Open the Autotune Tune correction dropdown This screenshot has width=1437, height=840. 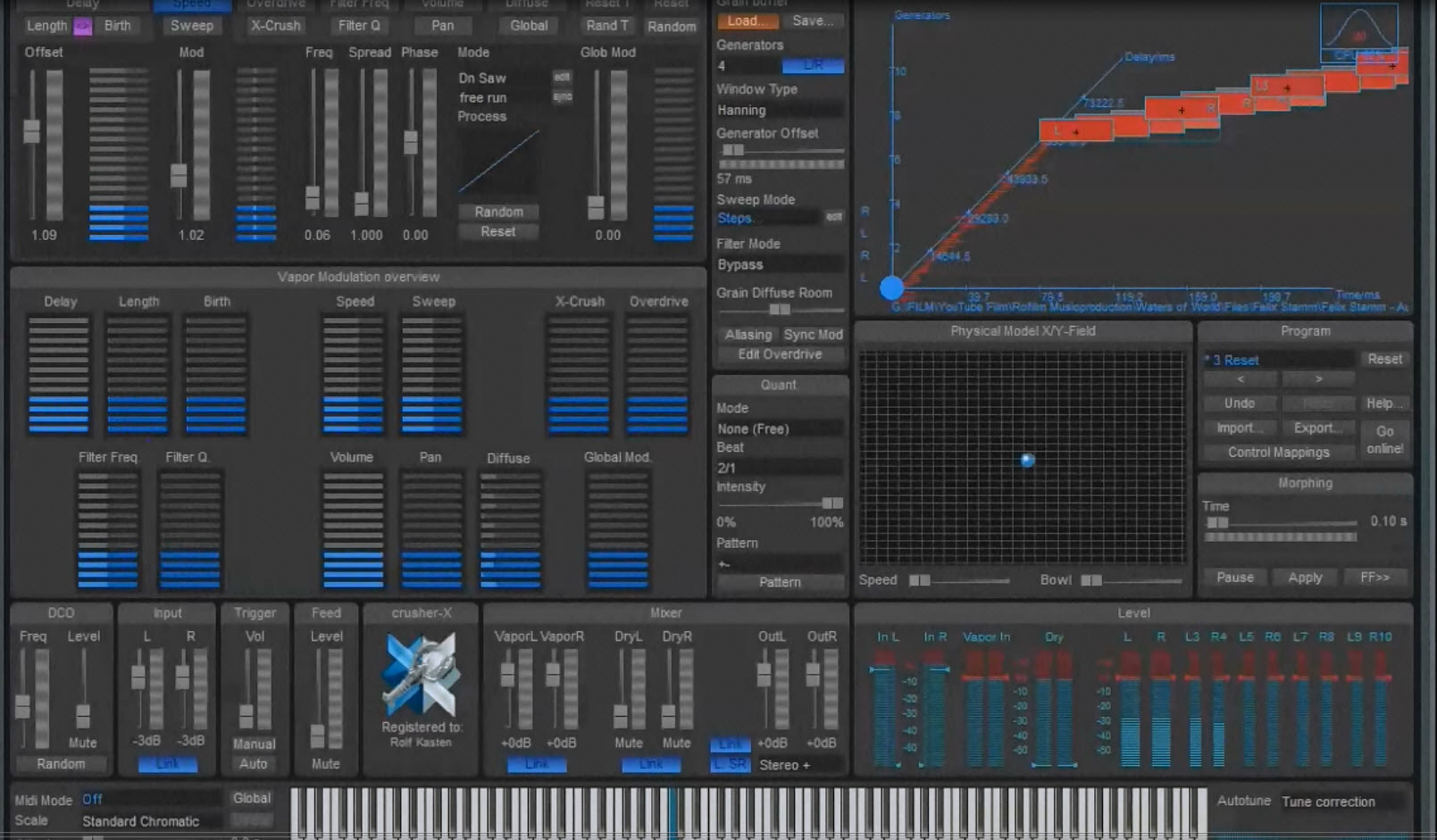[x=1342, y=802]
